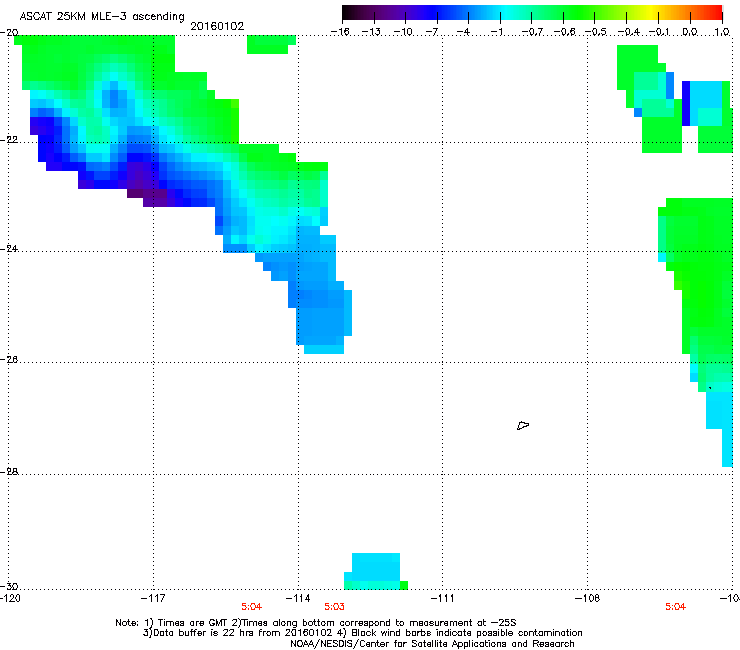740x650 pixels.
Task: Click the title 'ASCAT 25KM MLE-3 ascending'
Action: tap(102, 16)
